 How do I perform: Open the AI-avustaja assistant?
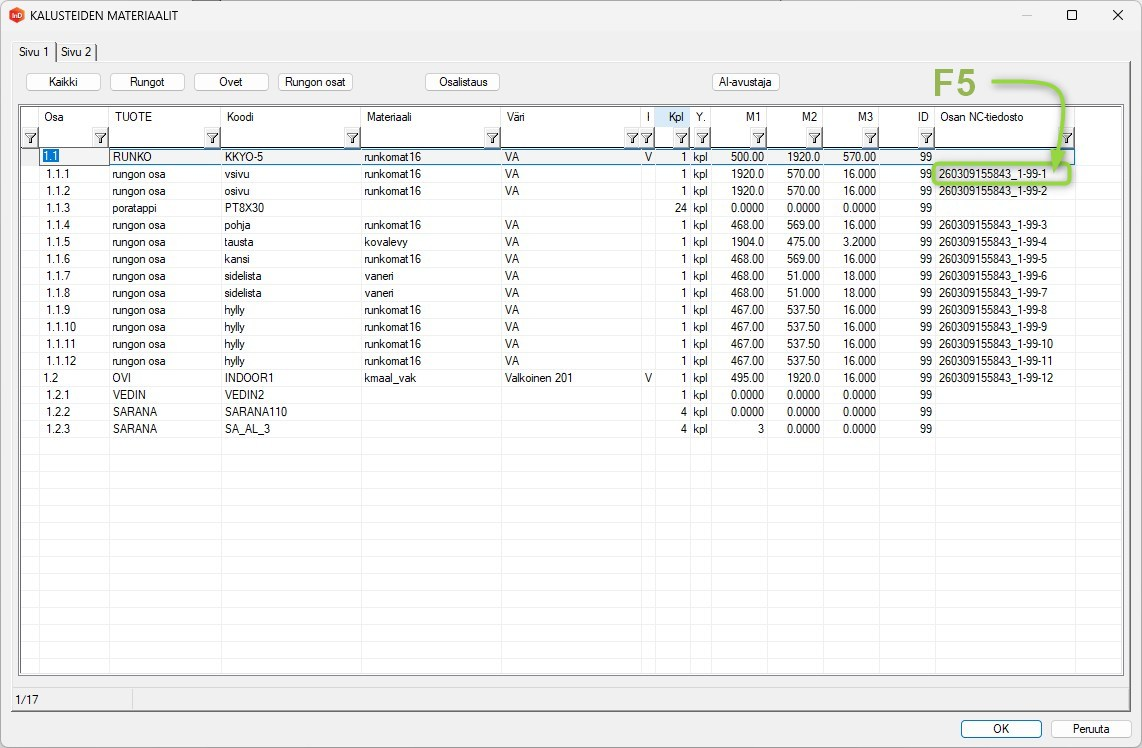745,82
